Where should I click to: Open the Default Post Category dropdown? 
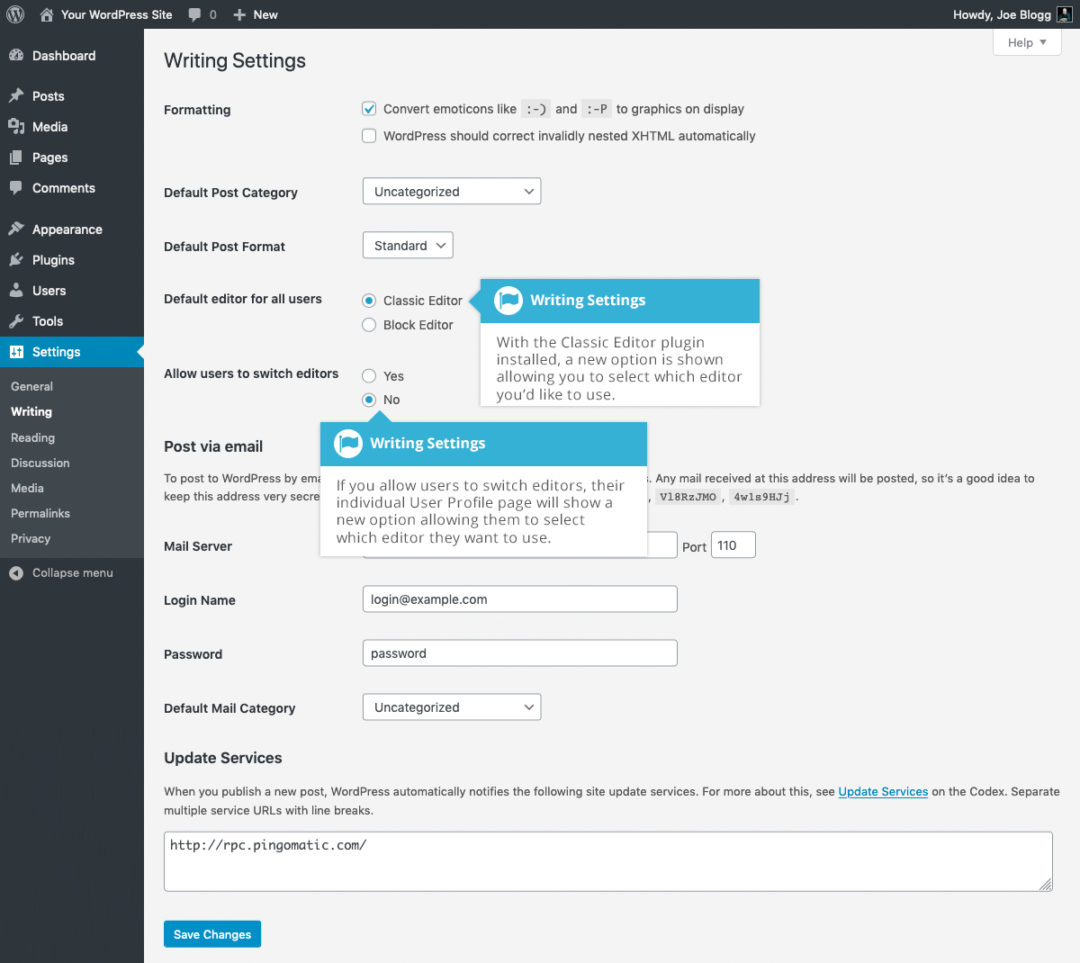point(451,191)
